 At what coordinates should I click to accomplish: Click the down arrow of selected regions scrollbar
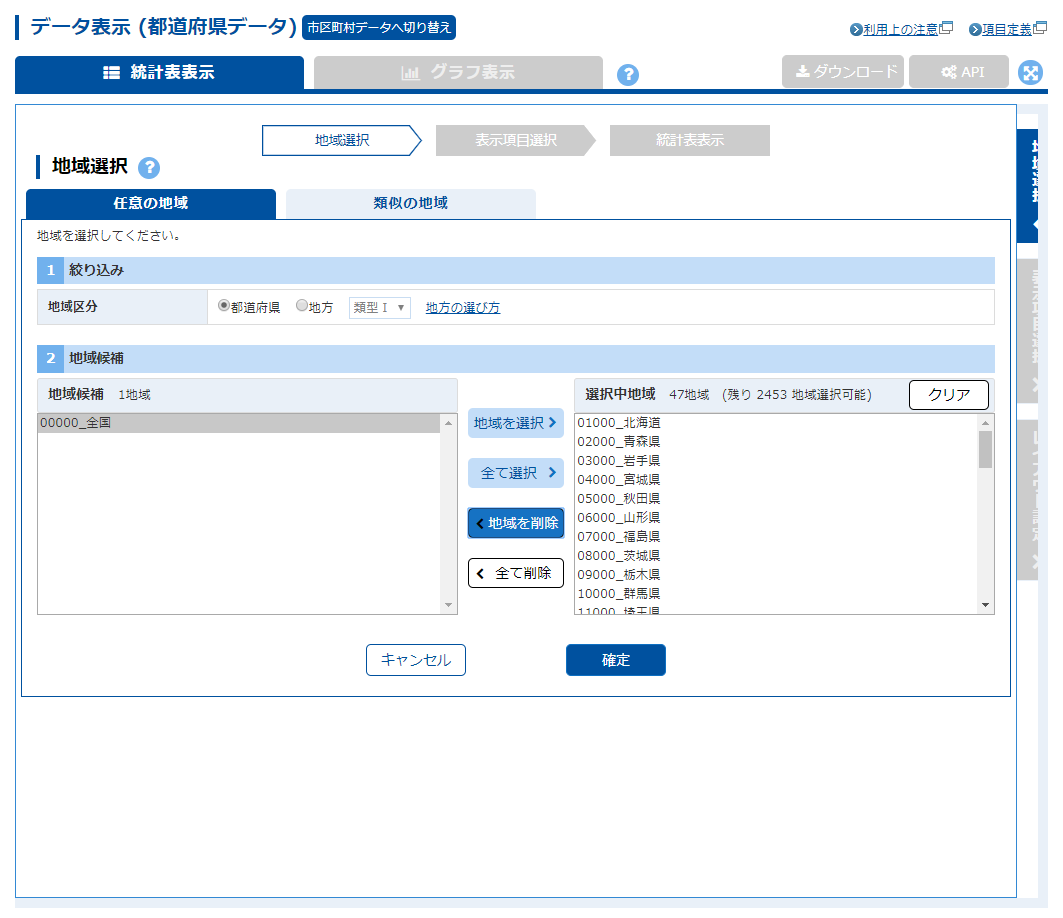[x=985, y=605]
